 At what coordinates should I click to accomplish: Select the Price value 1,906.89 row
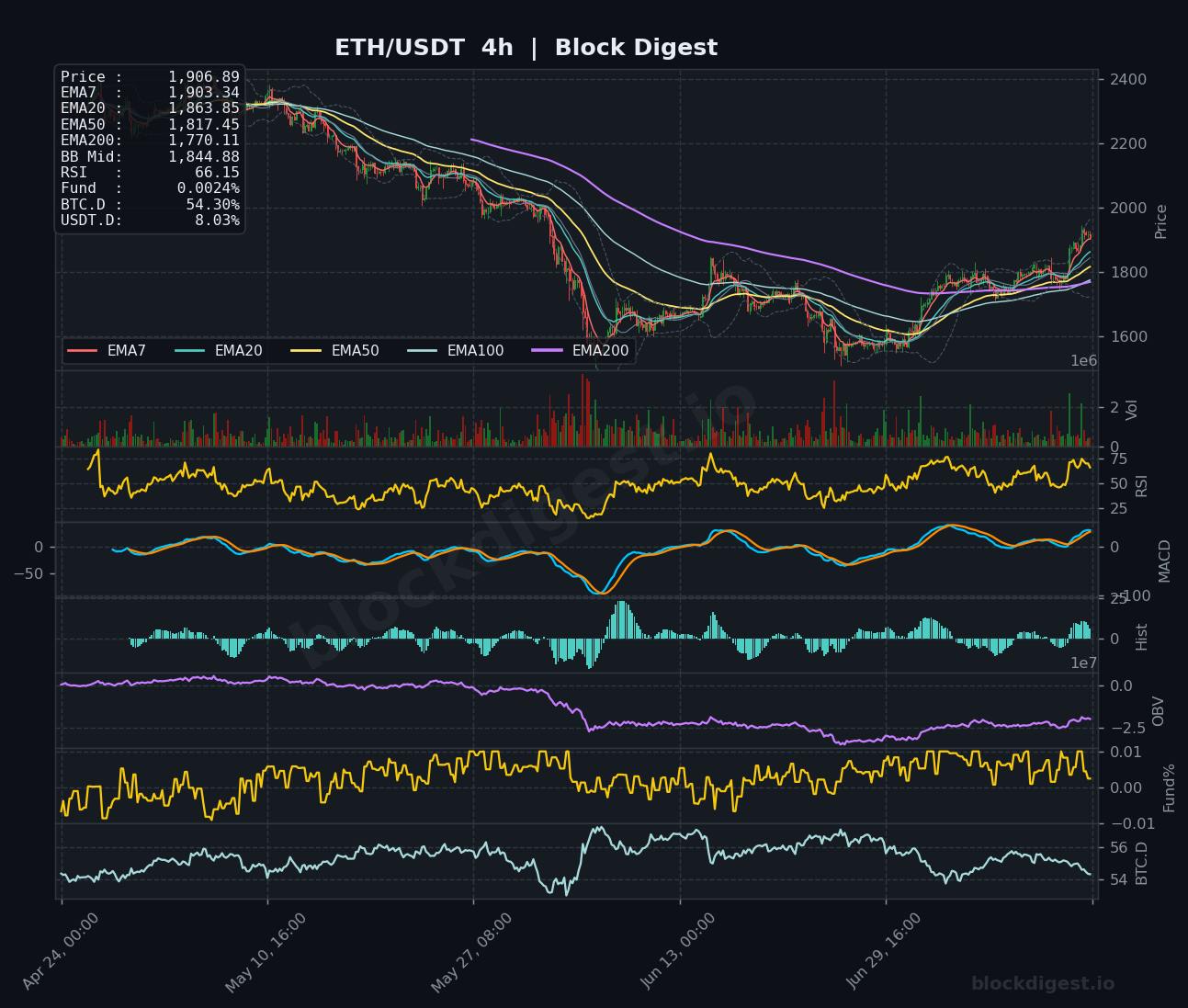[150, 77]
